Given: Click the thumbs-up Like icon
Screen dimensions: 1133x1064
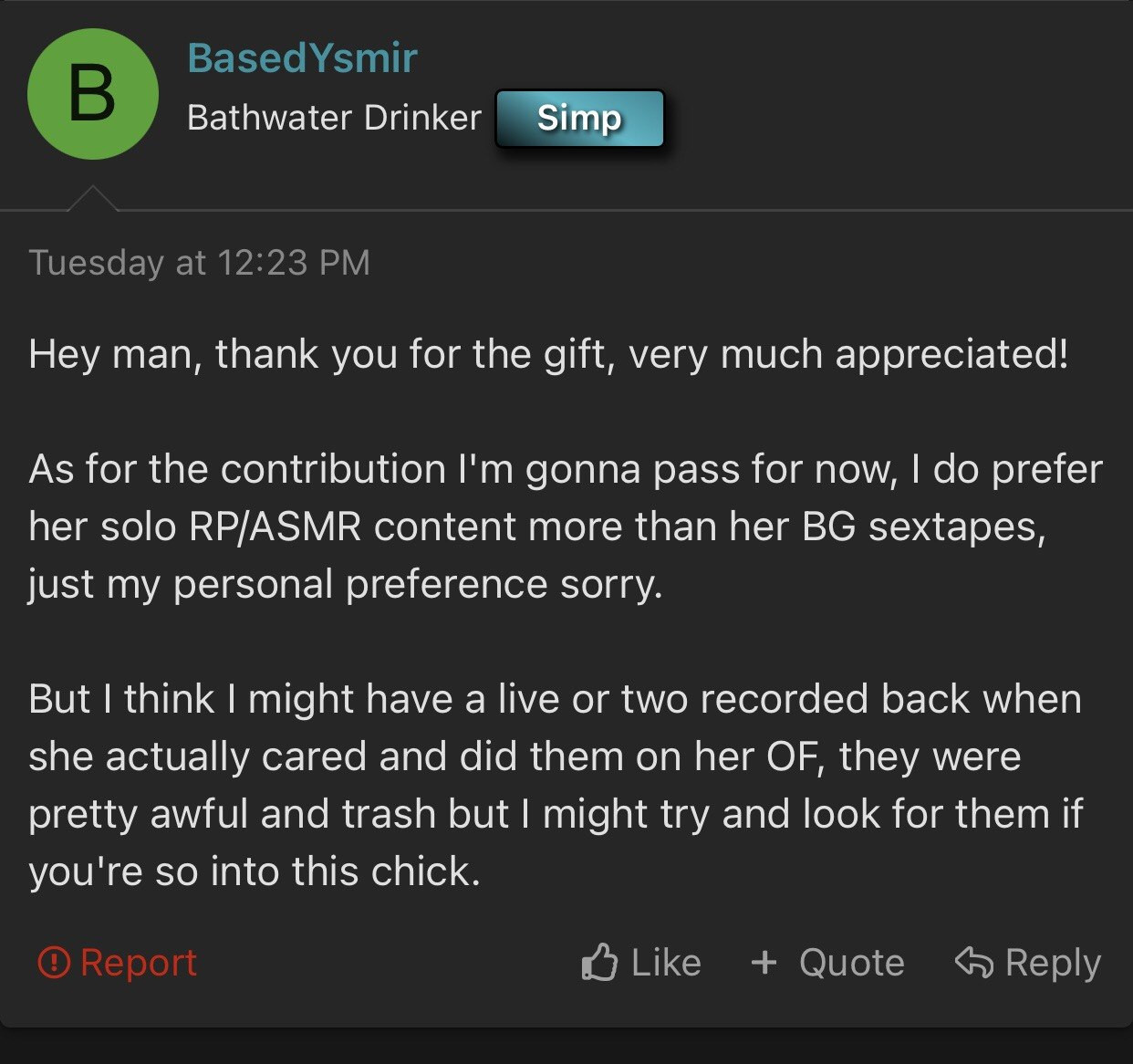Looking at the screenshot, I should coord(599,962).
